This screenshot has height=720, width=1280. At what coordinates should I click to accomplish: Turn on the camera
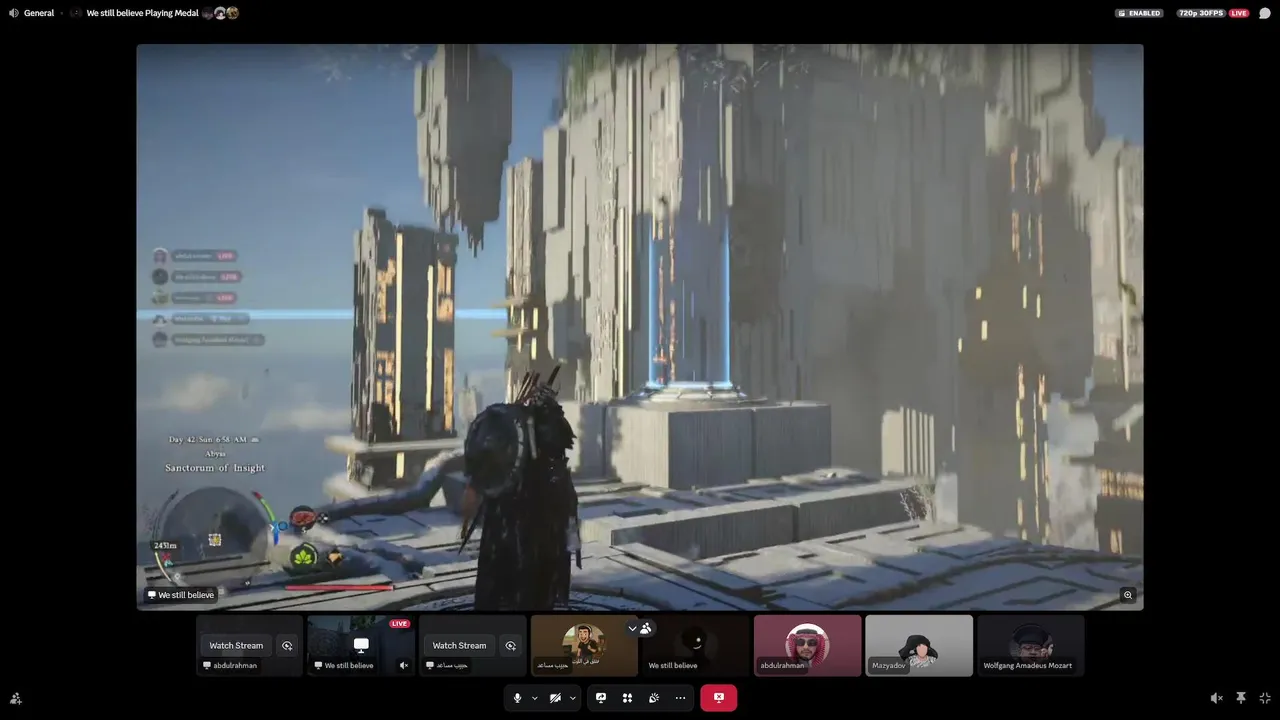[555, 698]
